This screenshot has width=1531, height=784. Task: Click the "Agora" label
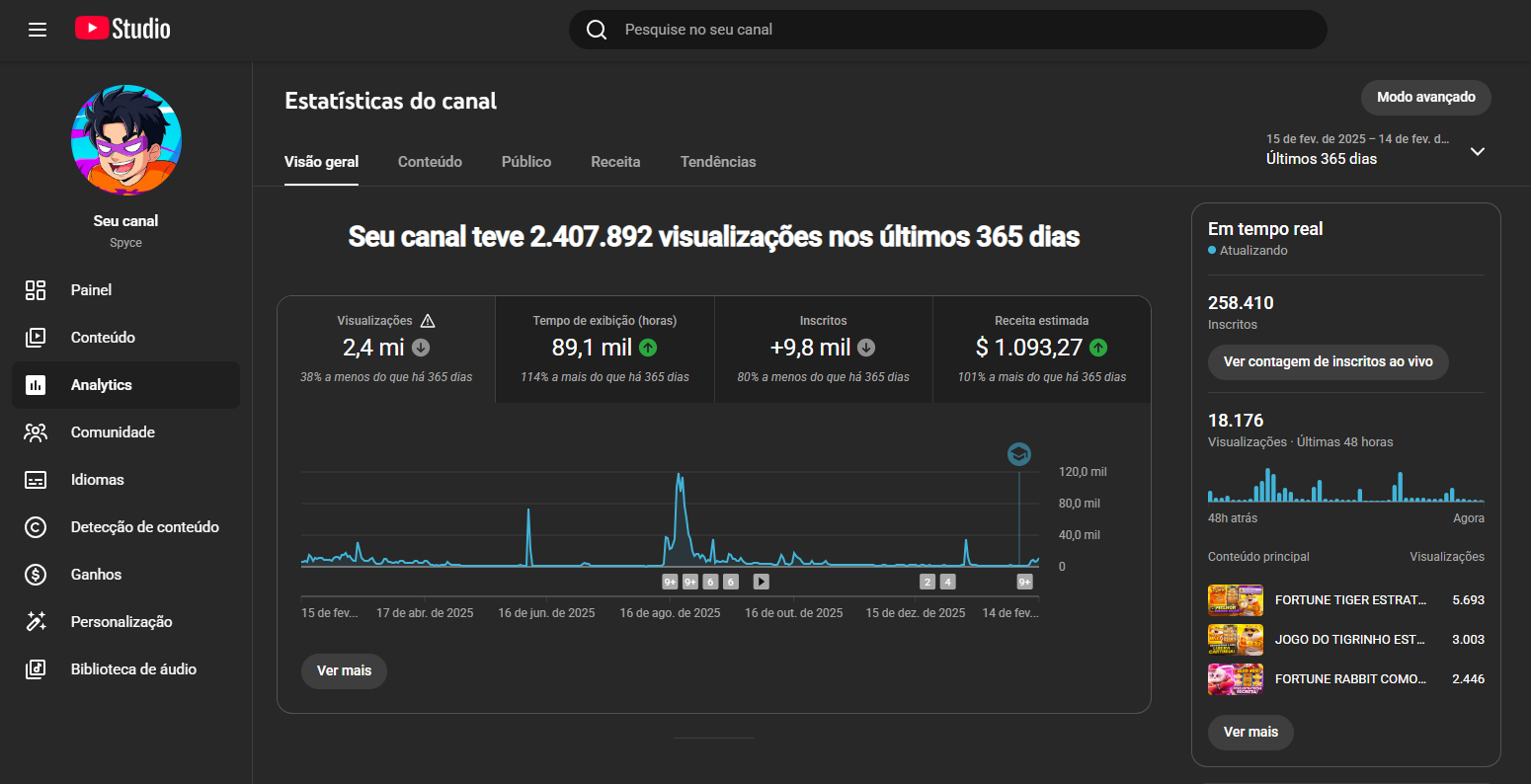pyautogui.click(x=1469, y=518)
